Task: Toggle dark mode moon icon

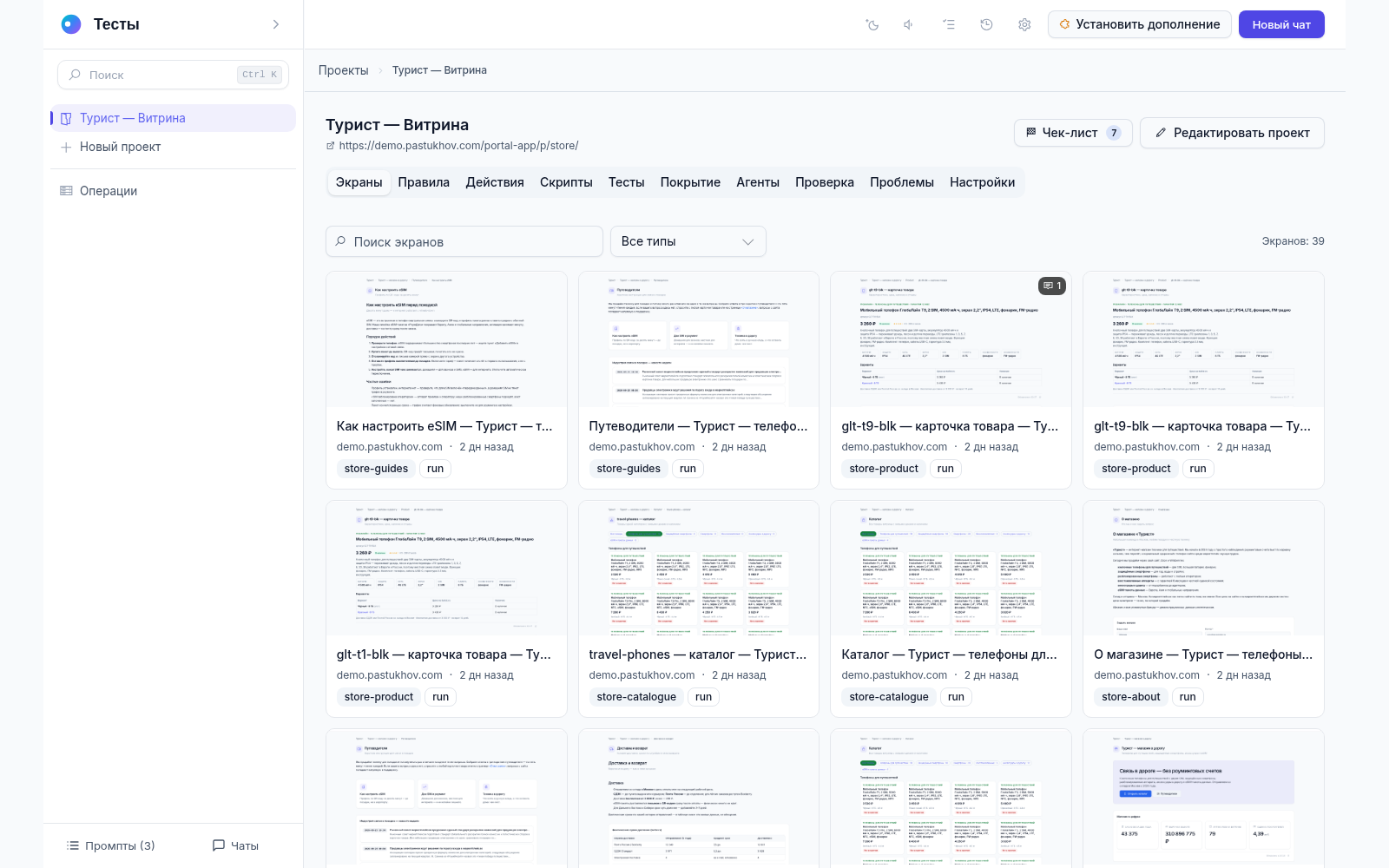Action: (872, 24)
